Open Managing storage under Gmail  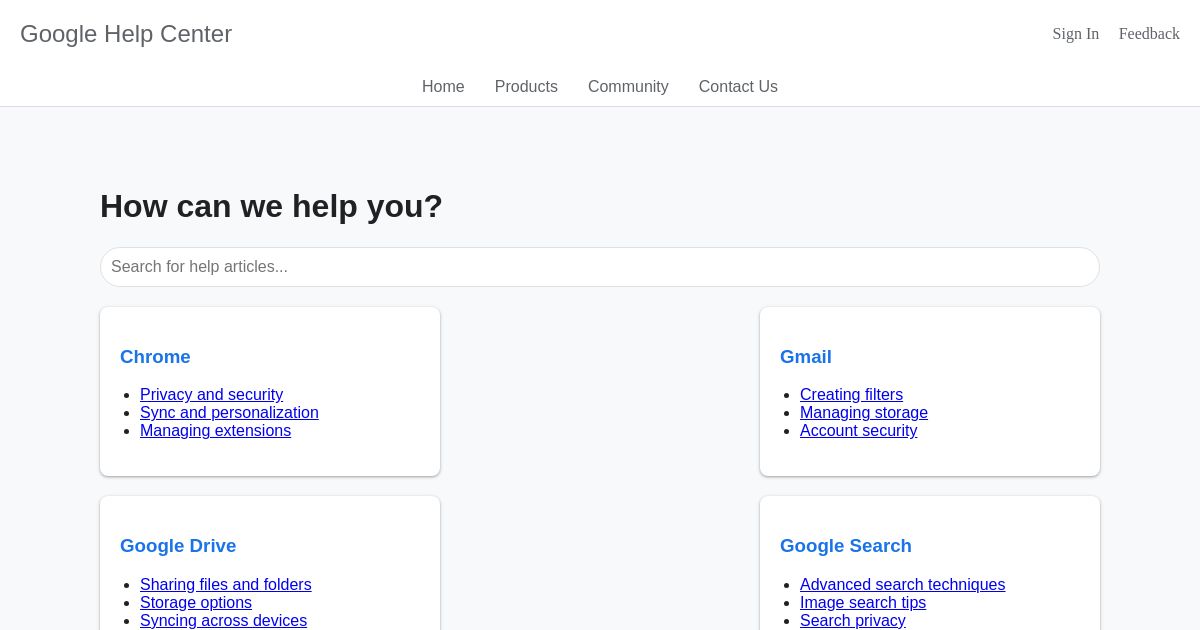[x=864, y=413]
